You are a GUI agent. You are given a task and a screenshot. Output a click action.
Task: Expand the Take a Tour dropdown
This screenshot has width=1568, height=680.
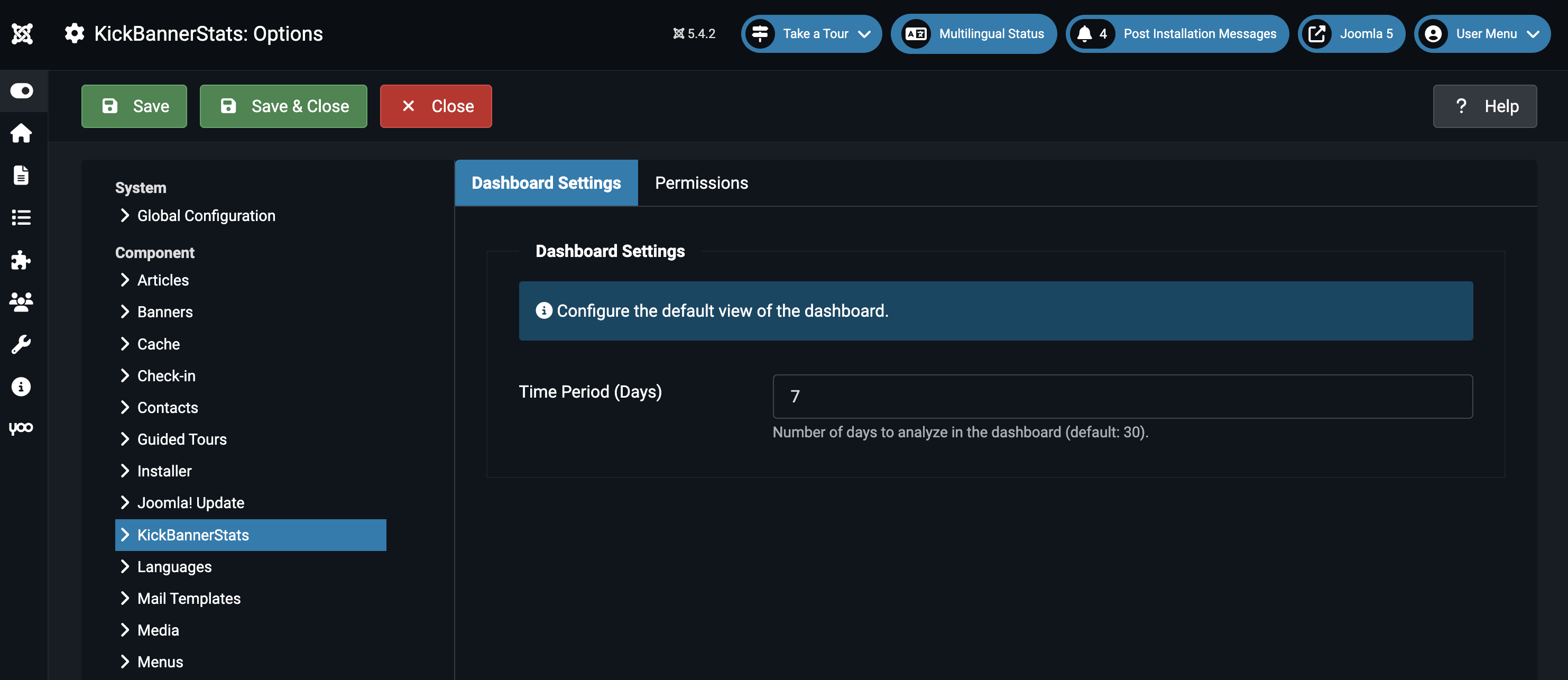tap(811, 34)
